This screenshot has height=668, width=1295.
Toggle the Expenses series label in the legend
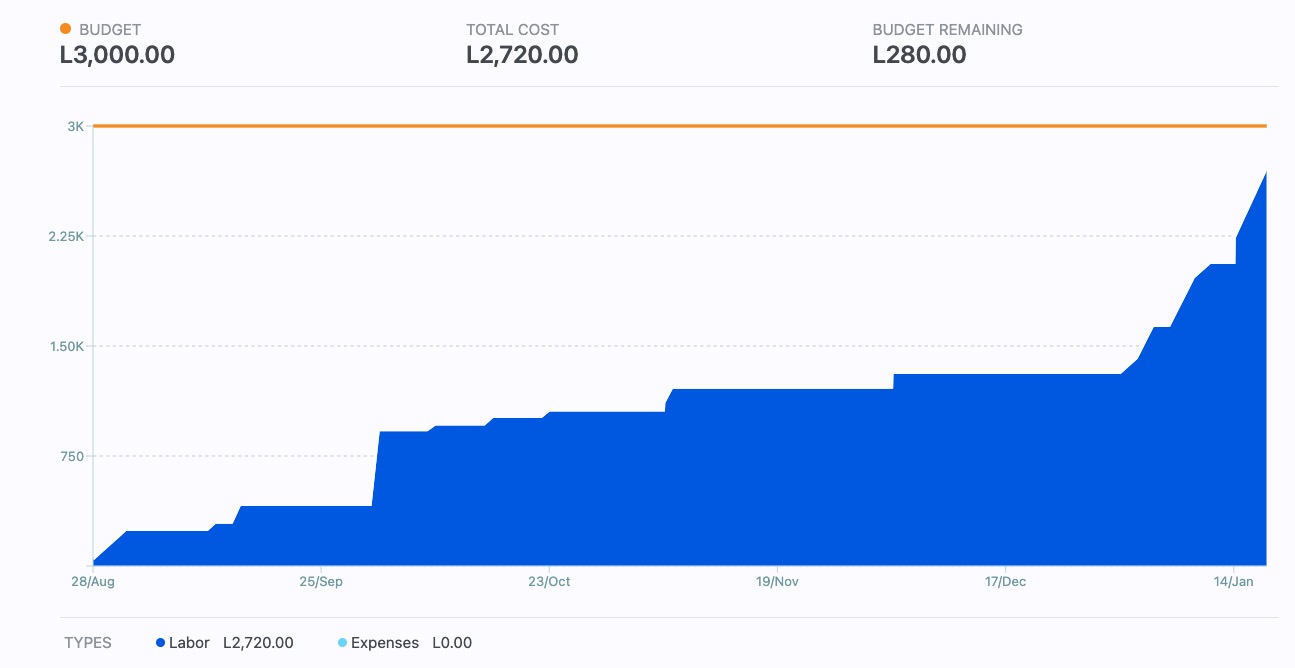[384, 643]
